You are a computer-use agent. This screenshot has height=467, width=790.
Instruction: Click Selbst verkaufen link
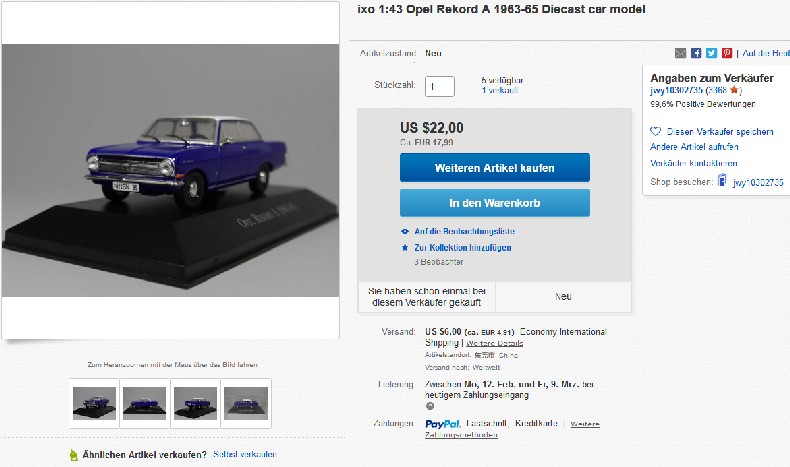tap(245, 454)
